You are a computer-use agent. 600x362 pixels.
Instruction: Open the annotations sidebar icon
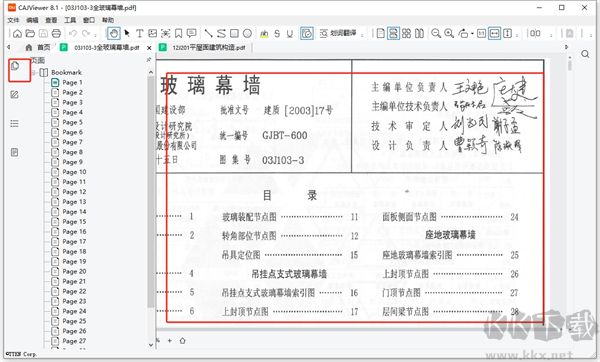tap(15, 95)
